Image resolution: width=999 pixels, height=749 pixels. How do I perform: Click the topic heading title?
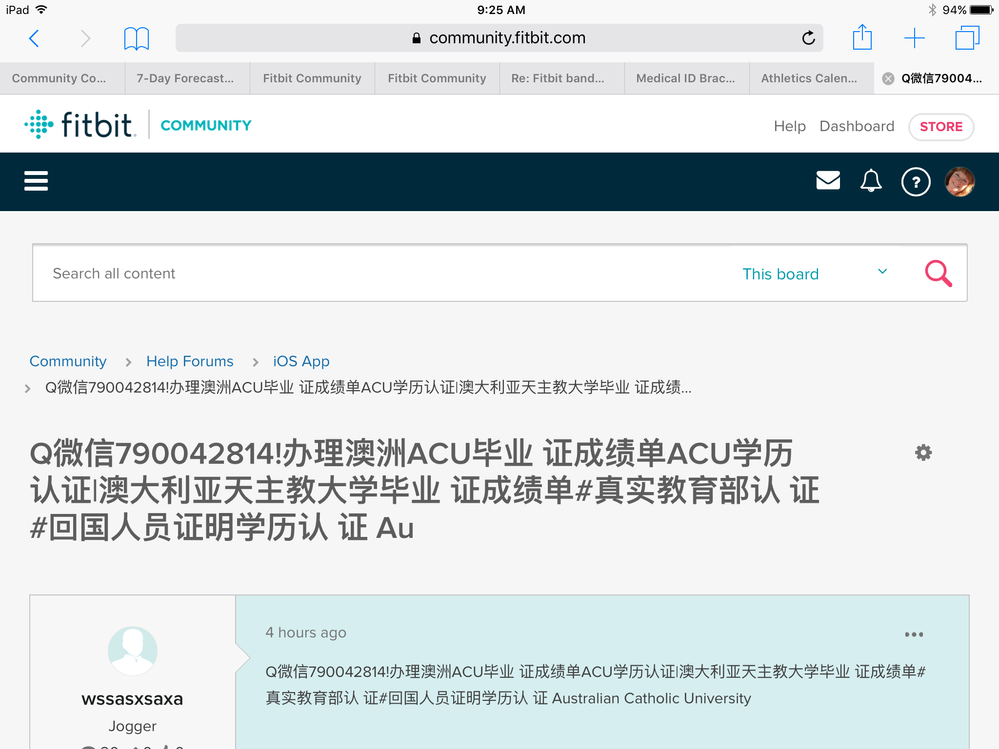pyautogui.click(x=424, y=490)
